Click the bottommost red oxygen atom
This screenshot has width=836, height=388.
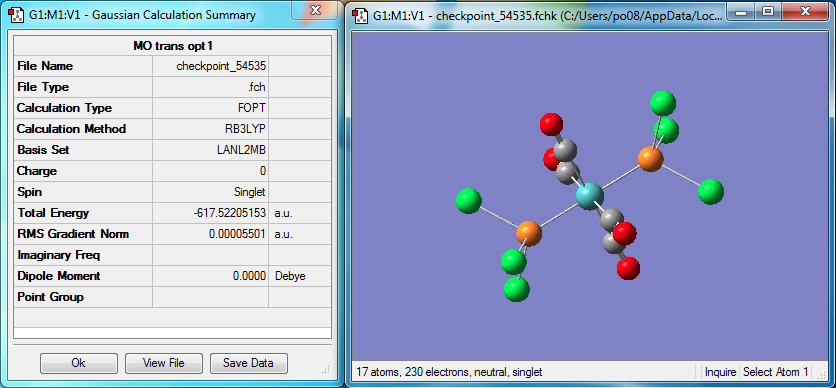pyautogui.click(x=628, y=267)
